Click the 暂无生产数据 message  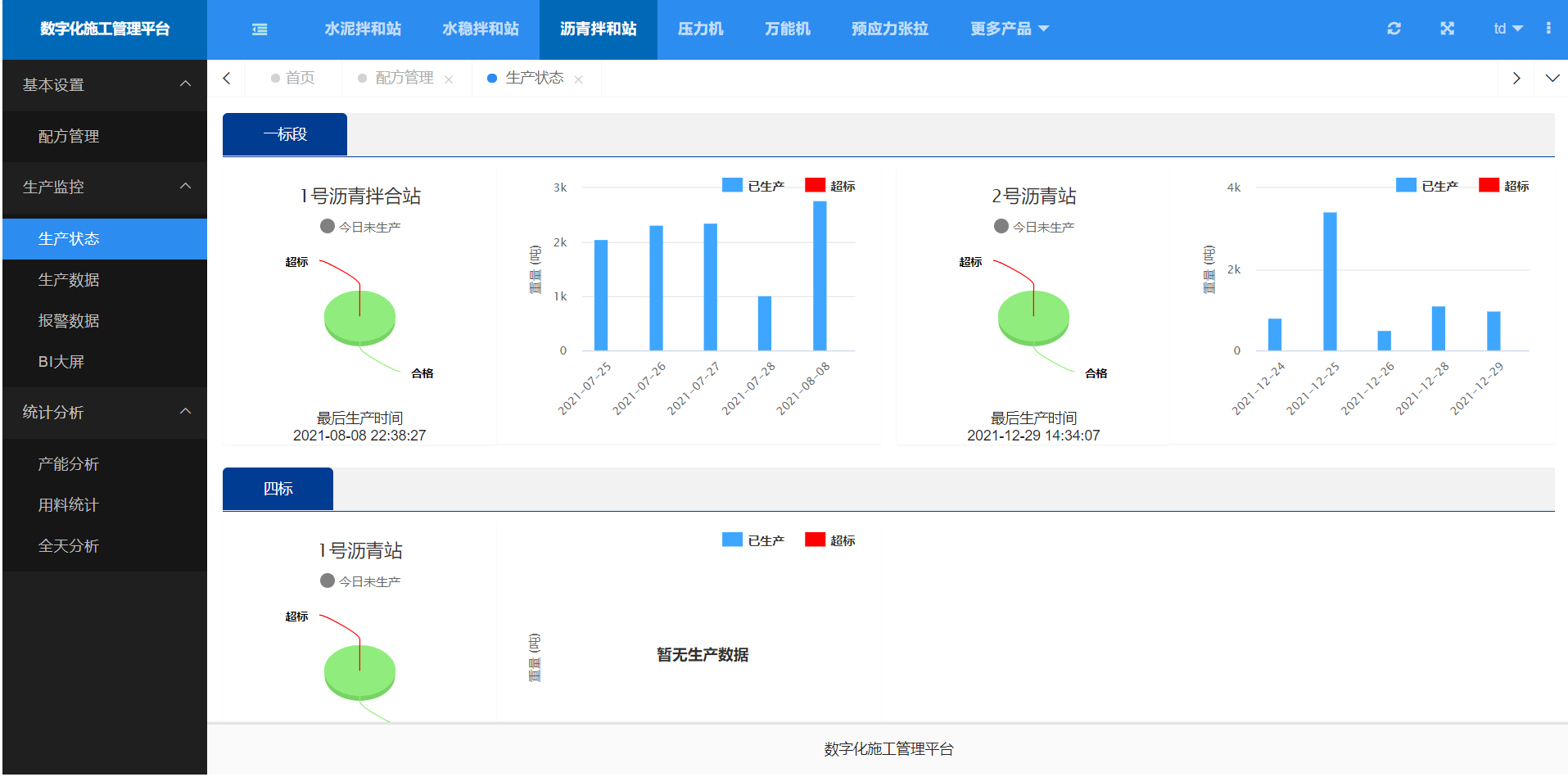[x=703, y=655]
